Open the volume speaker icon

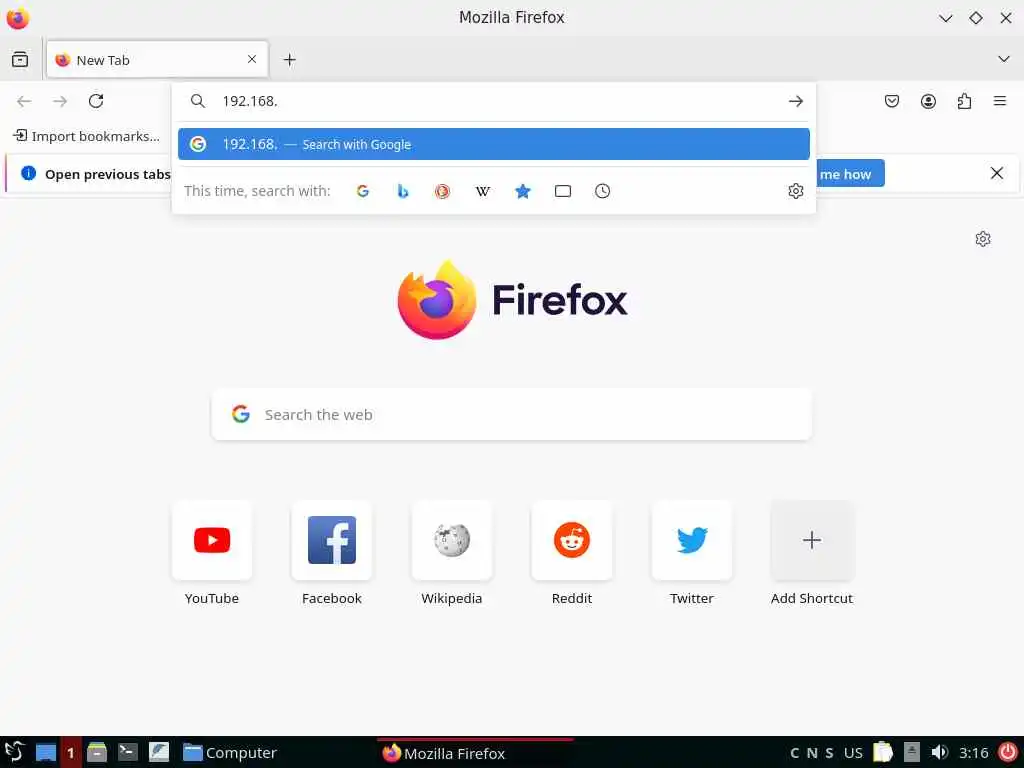point(939,752)
